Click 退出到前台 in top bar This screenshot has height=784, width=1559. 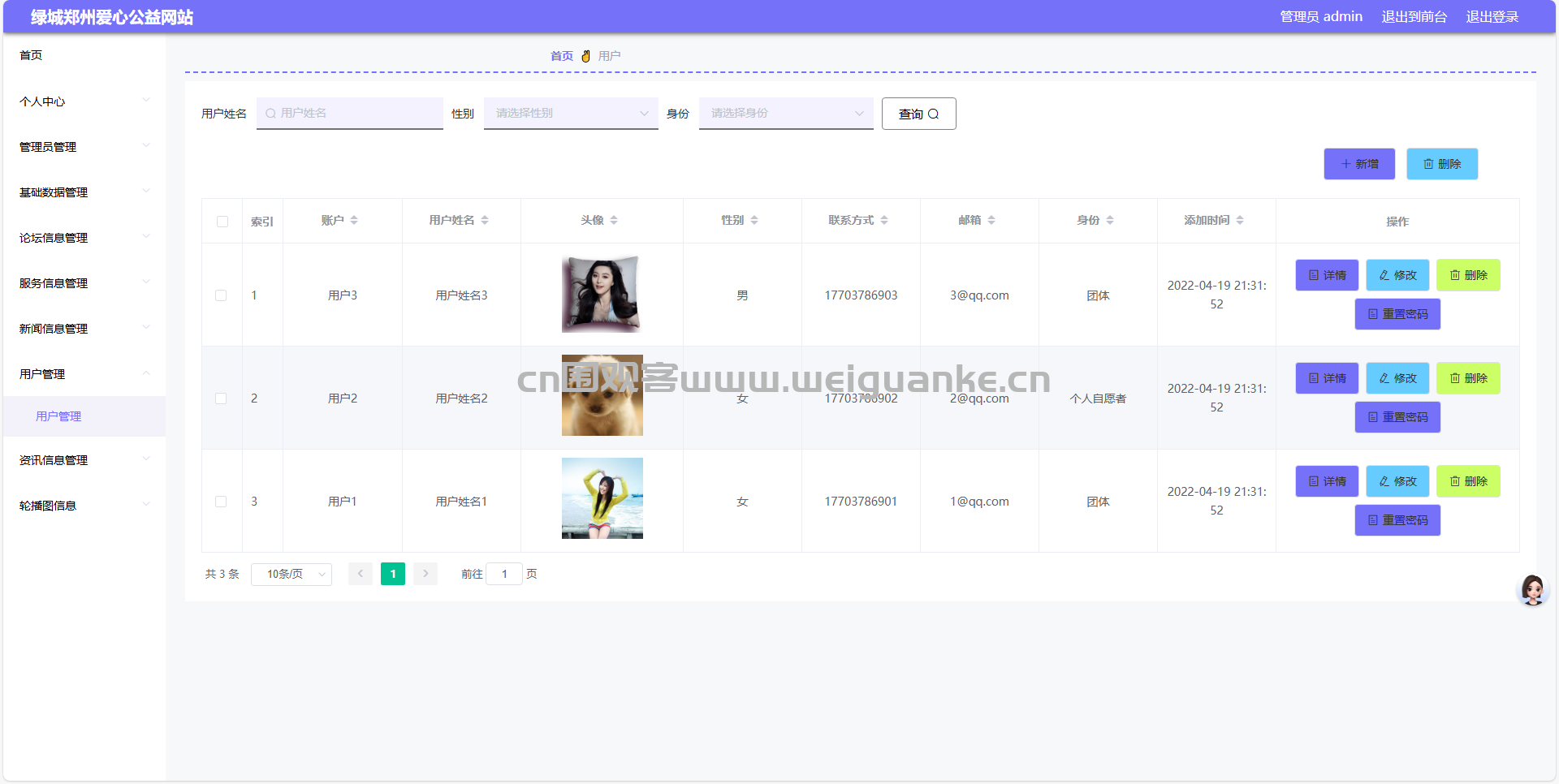coord(1414,17)
